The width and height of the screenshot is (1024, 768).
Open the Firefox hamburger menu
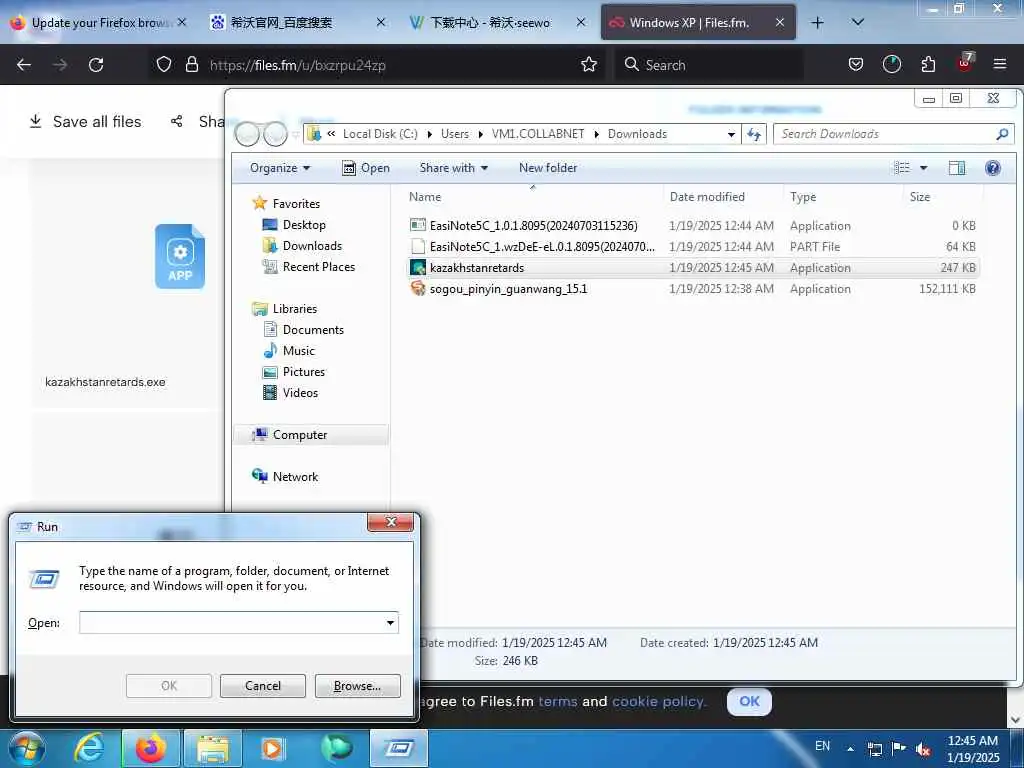tap(1000, 64)
